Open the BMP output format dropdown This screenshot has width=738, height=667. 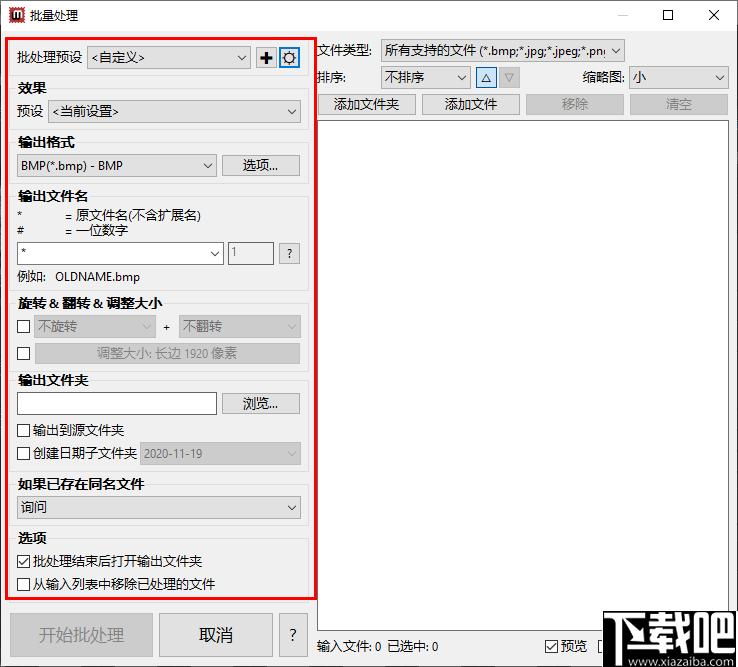[x=117, y=166]
